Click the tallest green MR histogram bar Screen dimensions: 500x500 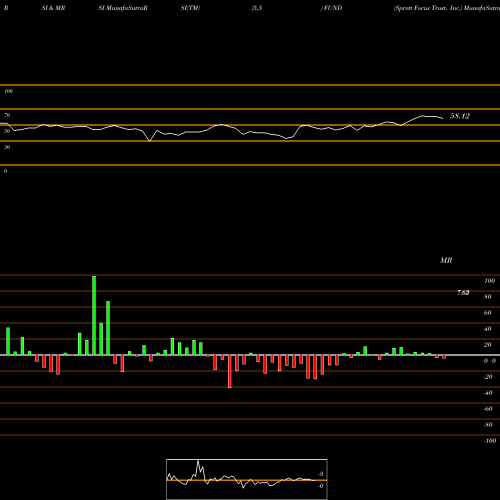[x=94, y=315]
